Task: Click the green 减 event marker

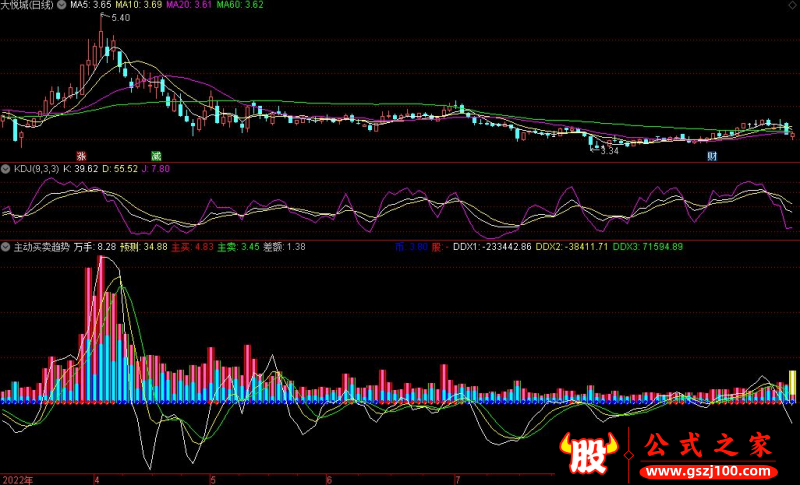Action: coord(156,156)
